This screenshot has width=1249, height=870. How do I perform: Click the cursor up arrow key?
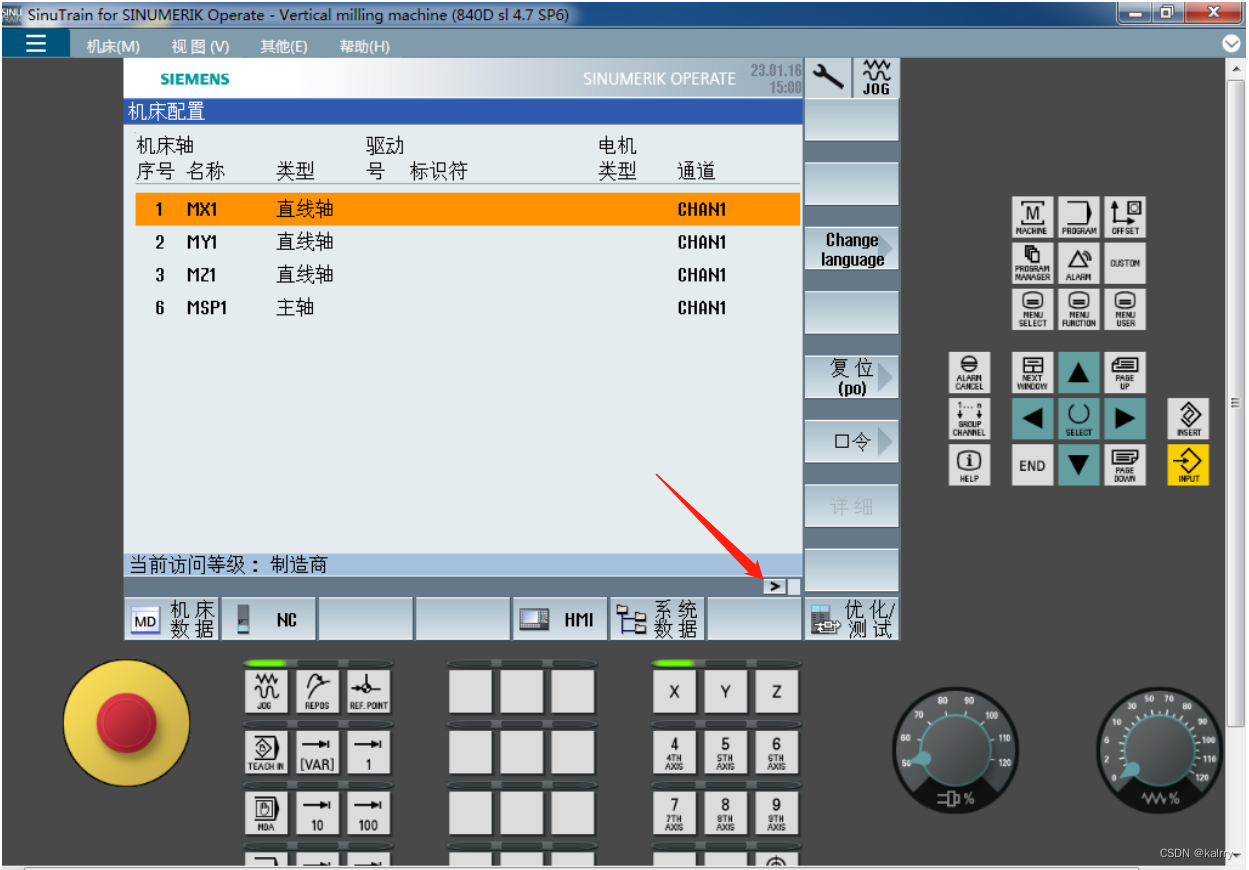tap(1079, 373)
